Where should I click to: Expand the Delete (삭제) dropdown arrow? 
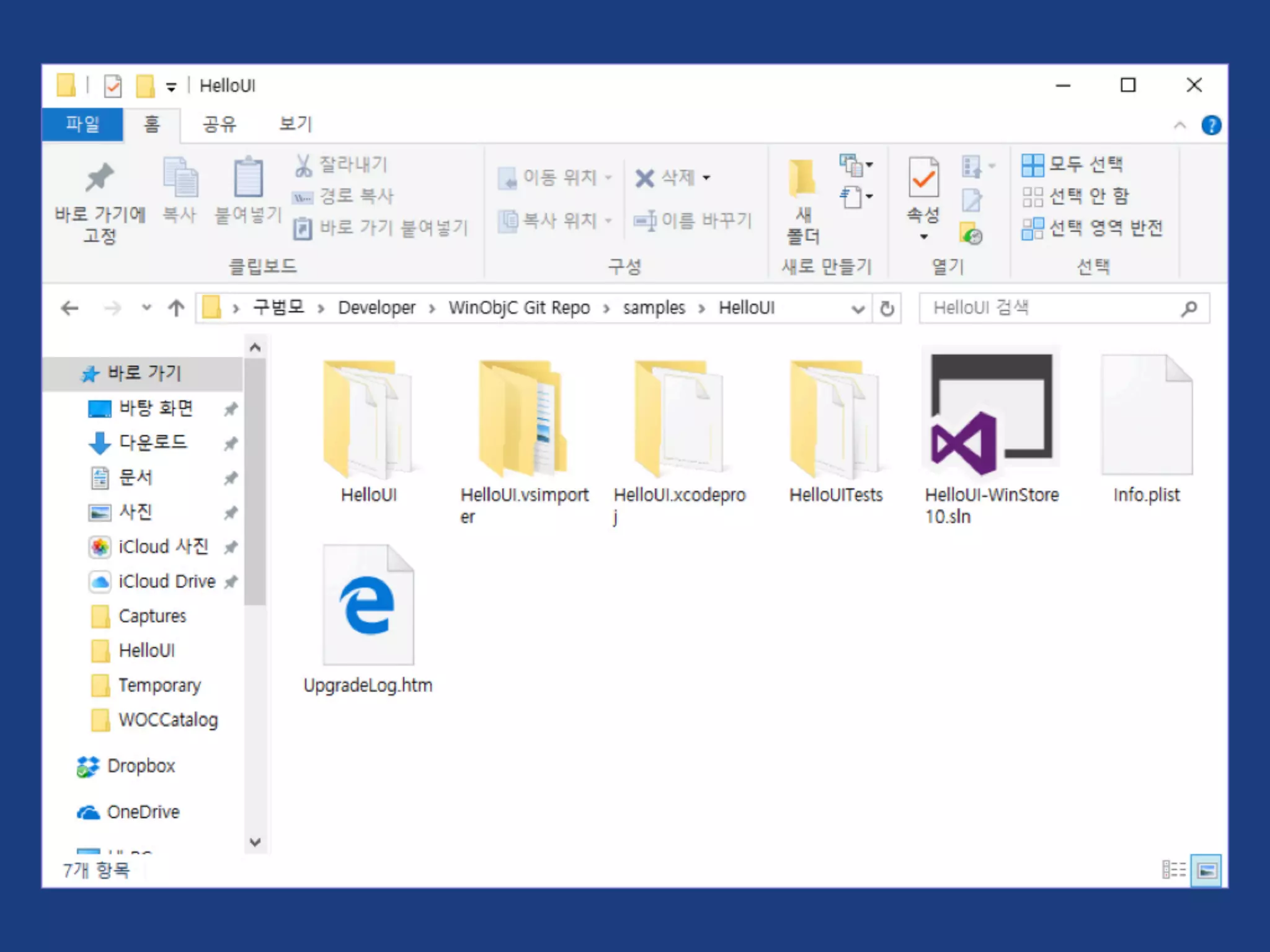coord(706,178)
